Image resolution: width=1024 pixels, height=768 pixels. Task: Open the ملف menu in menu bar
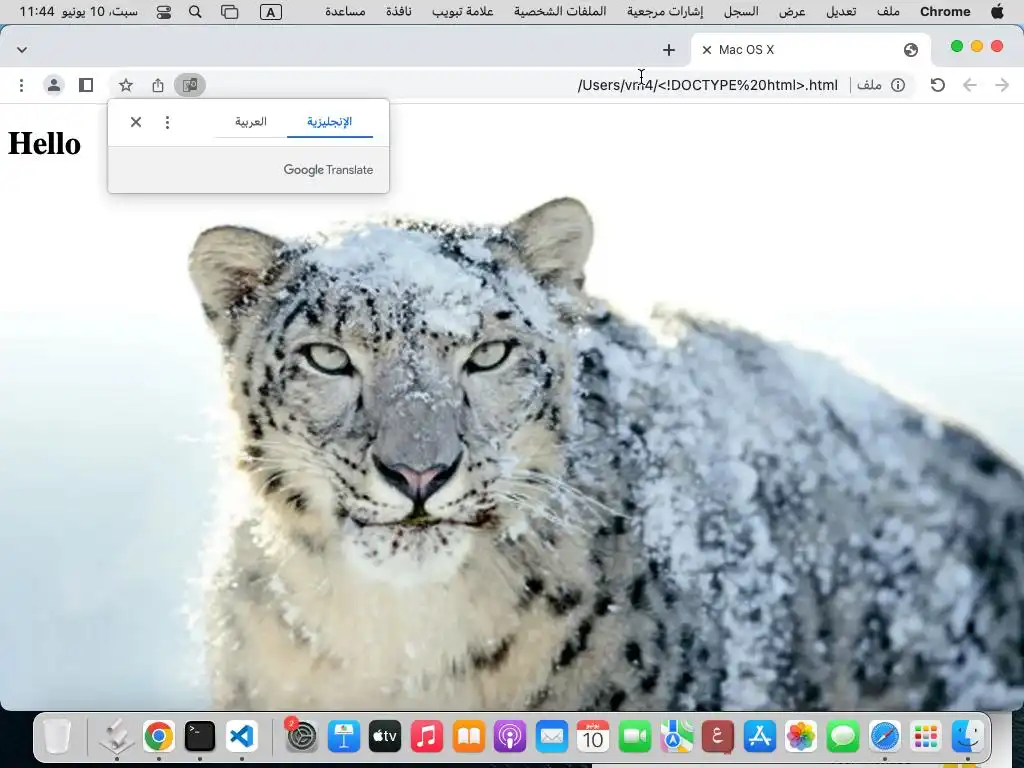[888, 11]
